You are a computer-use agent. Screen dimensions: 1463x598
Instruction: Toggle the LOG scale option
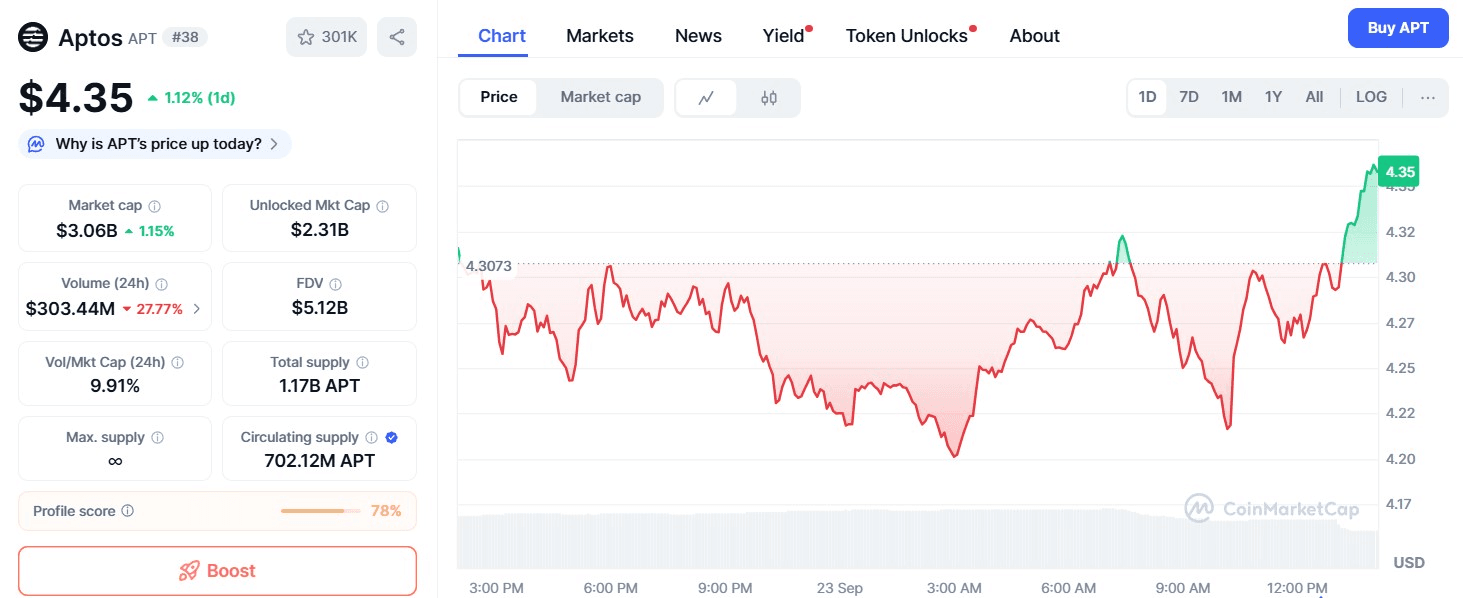[x=1371, y=97]
